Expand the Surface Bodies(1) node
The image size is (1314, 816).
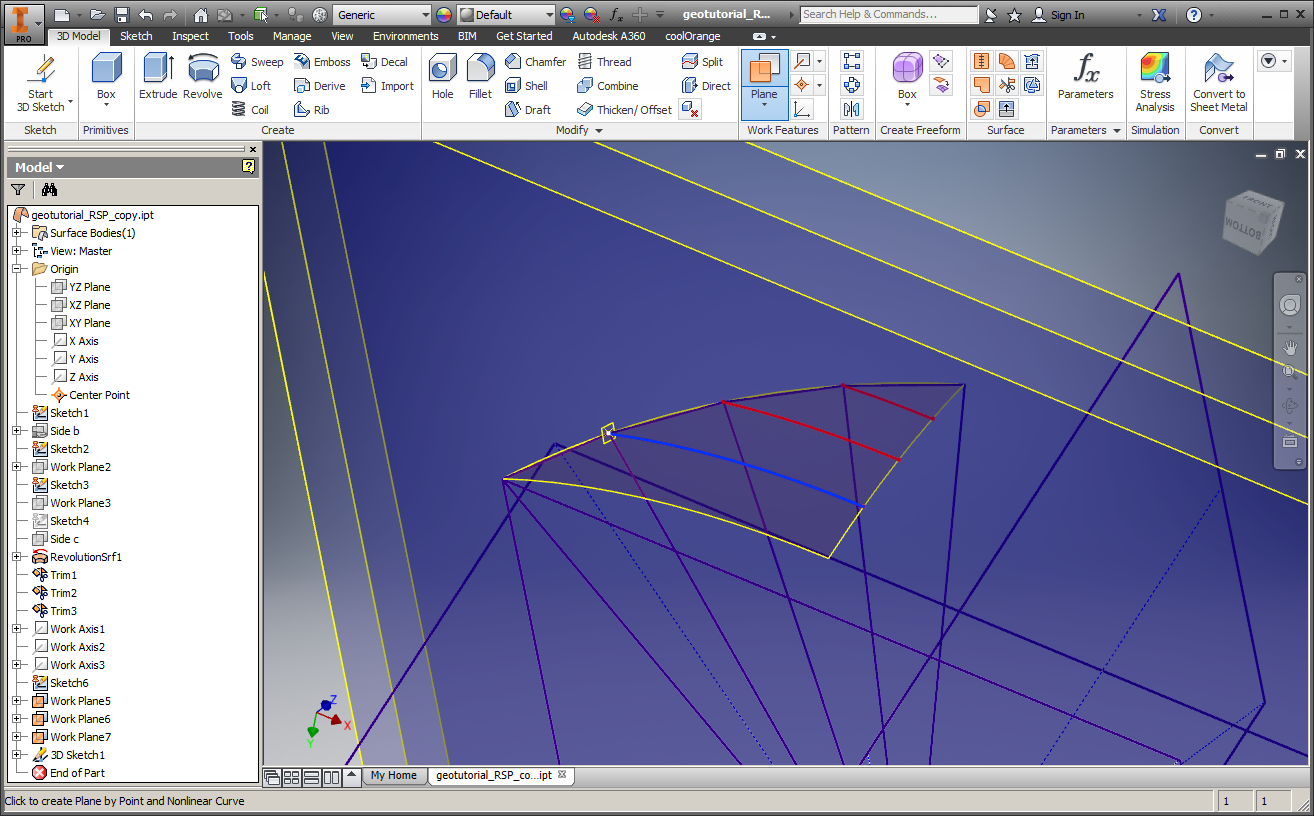coord(16,233)
